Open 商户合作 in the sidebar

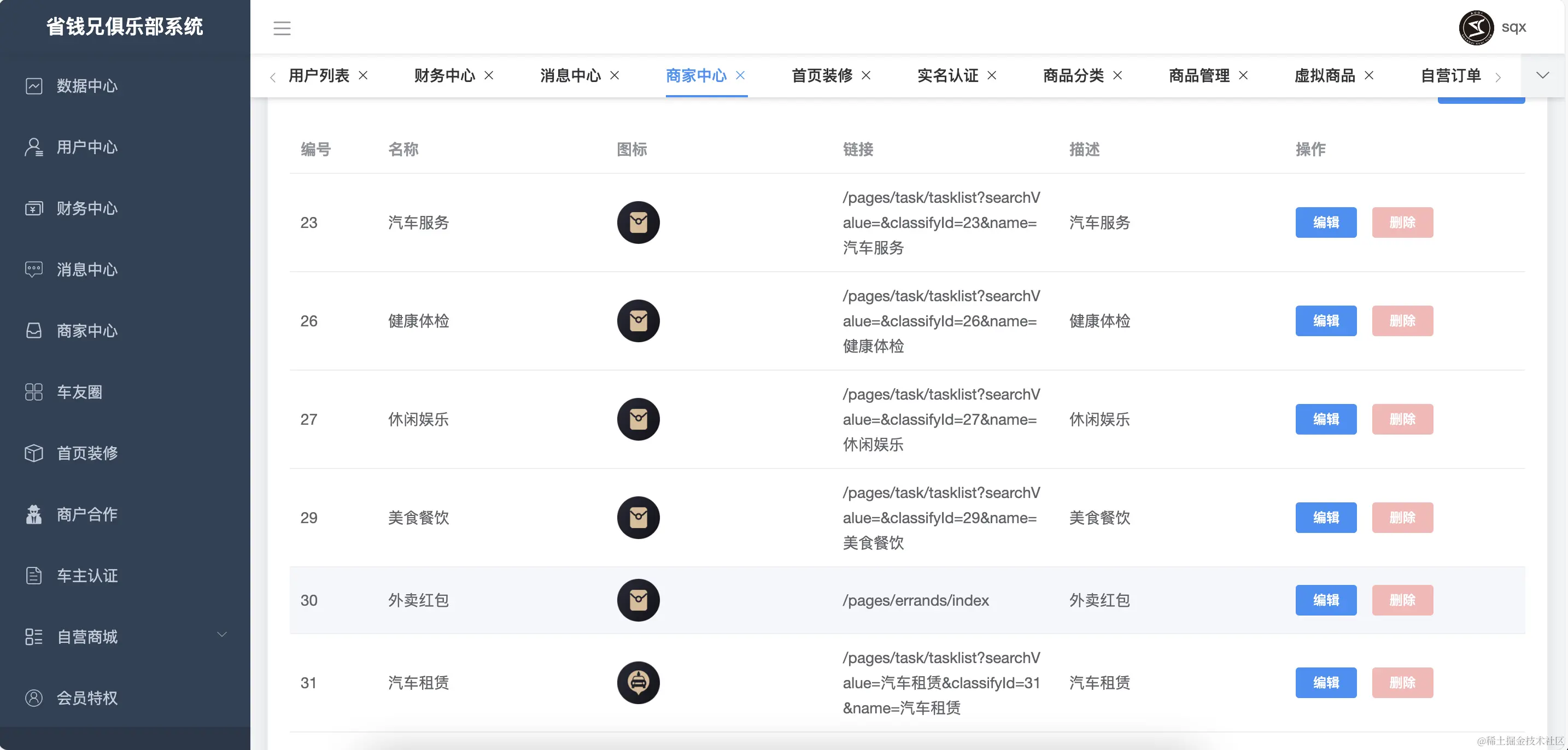[86, 514]
